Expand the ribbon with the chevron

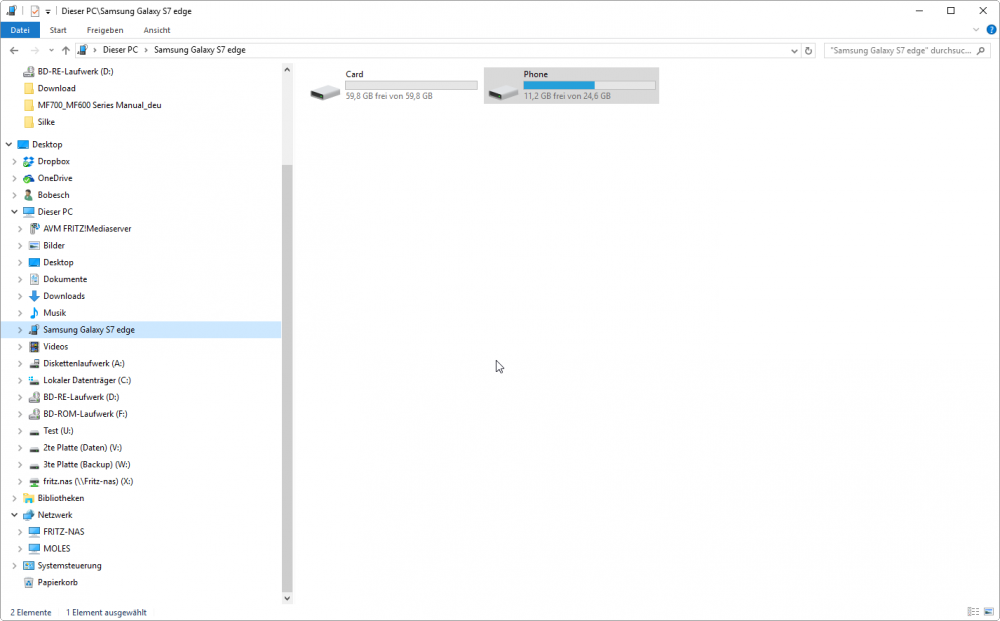tap(976, 30)
